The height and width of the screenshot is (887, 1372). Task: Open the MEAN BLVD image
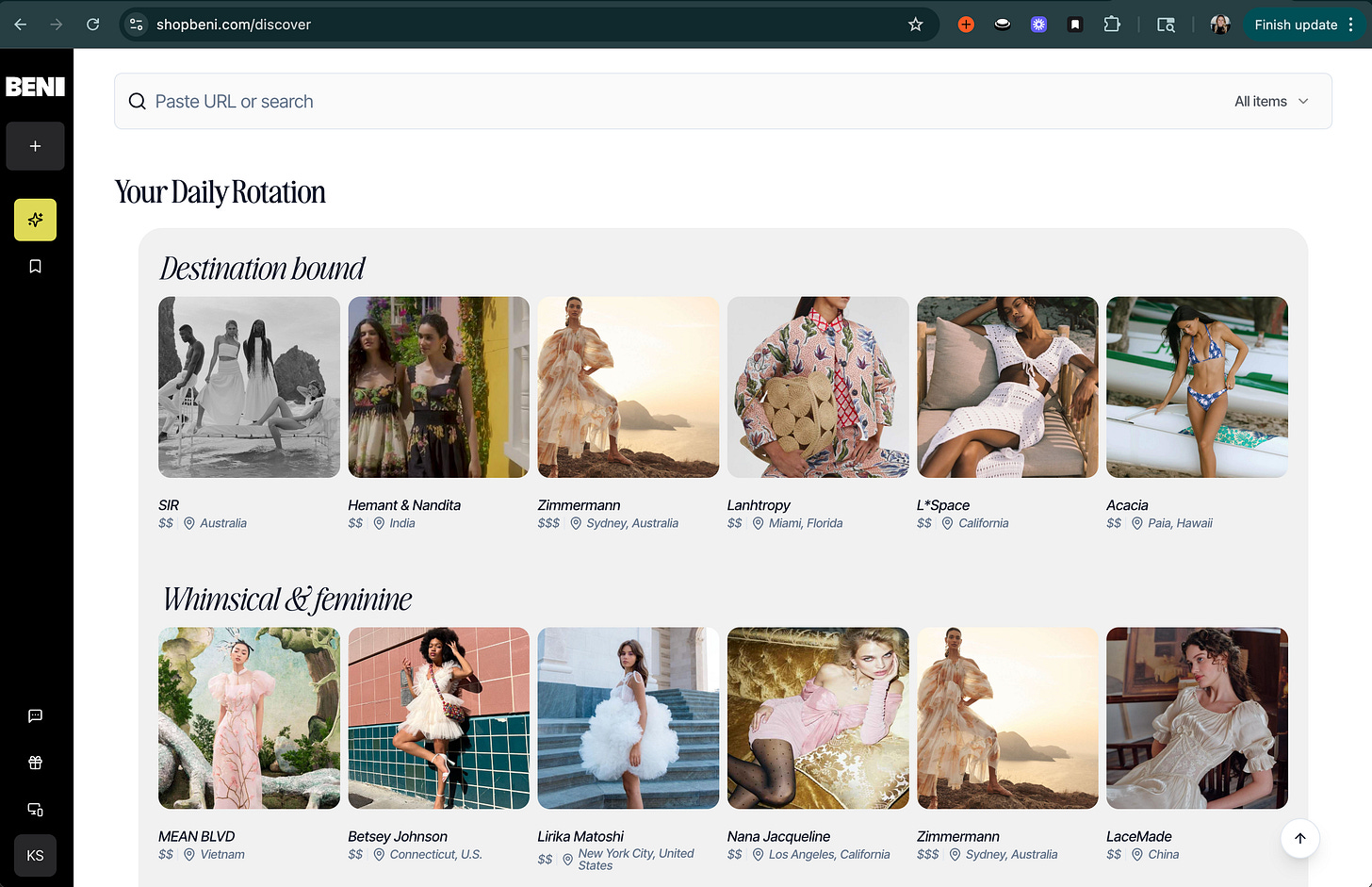point(249,718)
